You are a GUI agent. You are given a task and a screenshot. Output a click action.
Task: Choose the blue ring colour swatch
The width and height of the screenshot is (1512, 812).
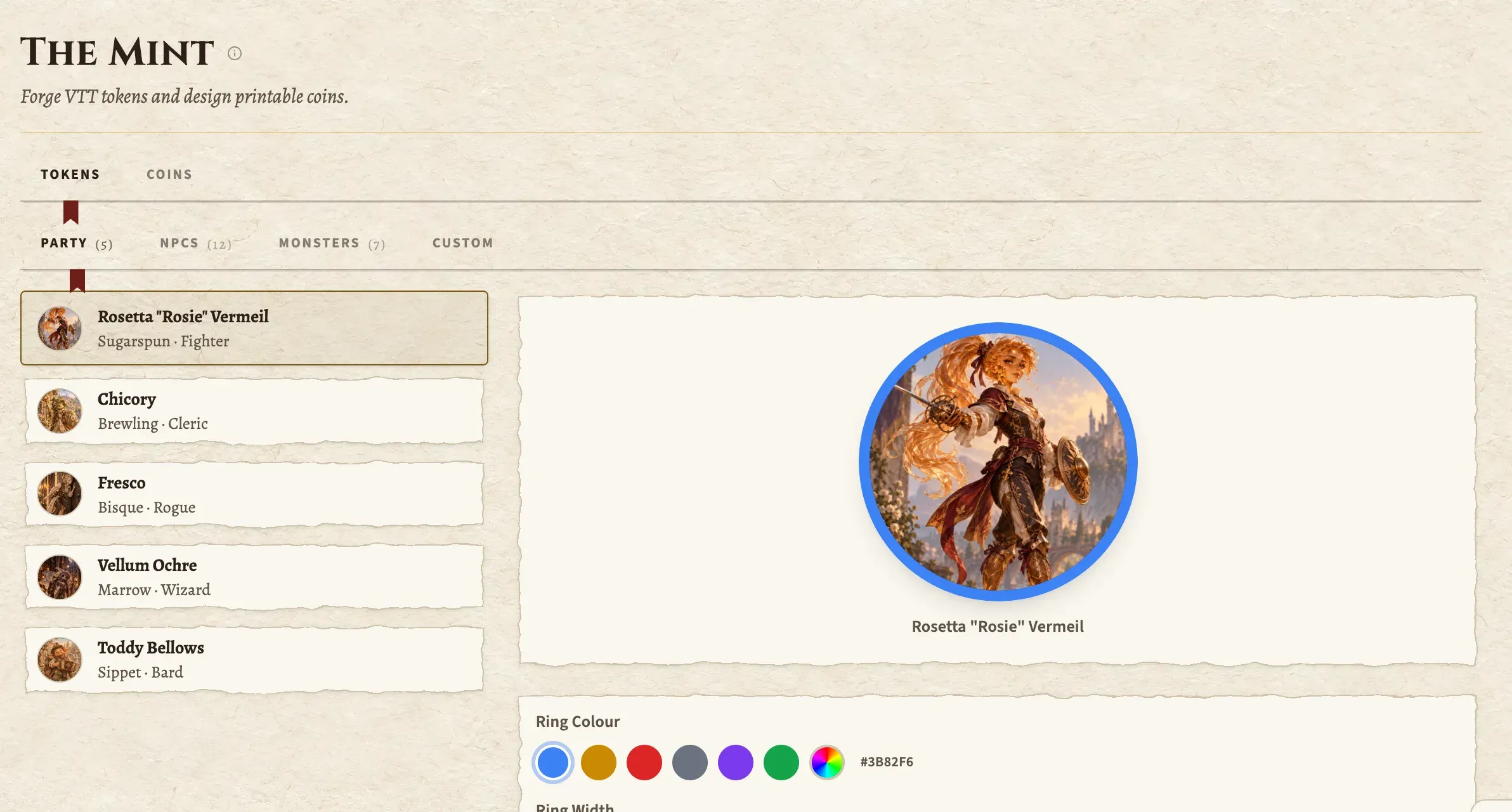553,763
